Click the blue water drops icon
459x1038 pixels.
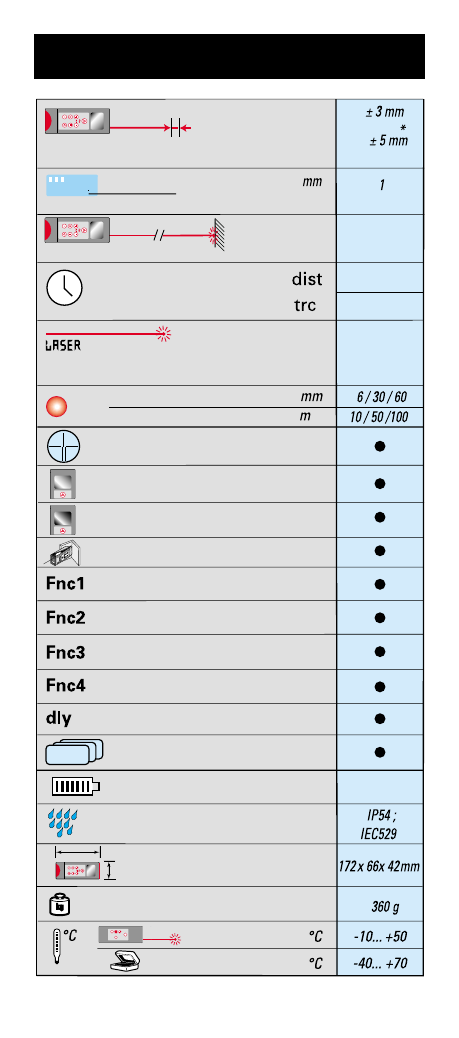64,823
